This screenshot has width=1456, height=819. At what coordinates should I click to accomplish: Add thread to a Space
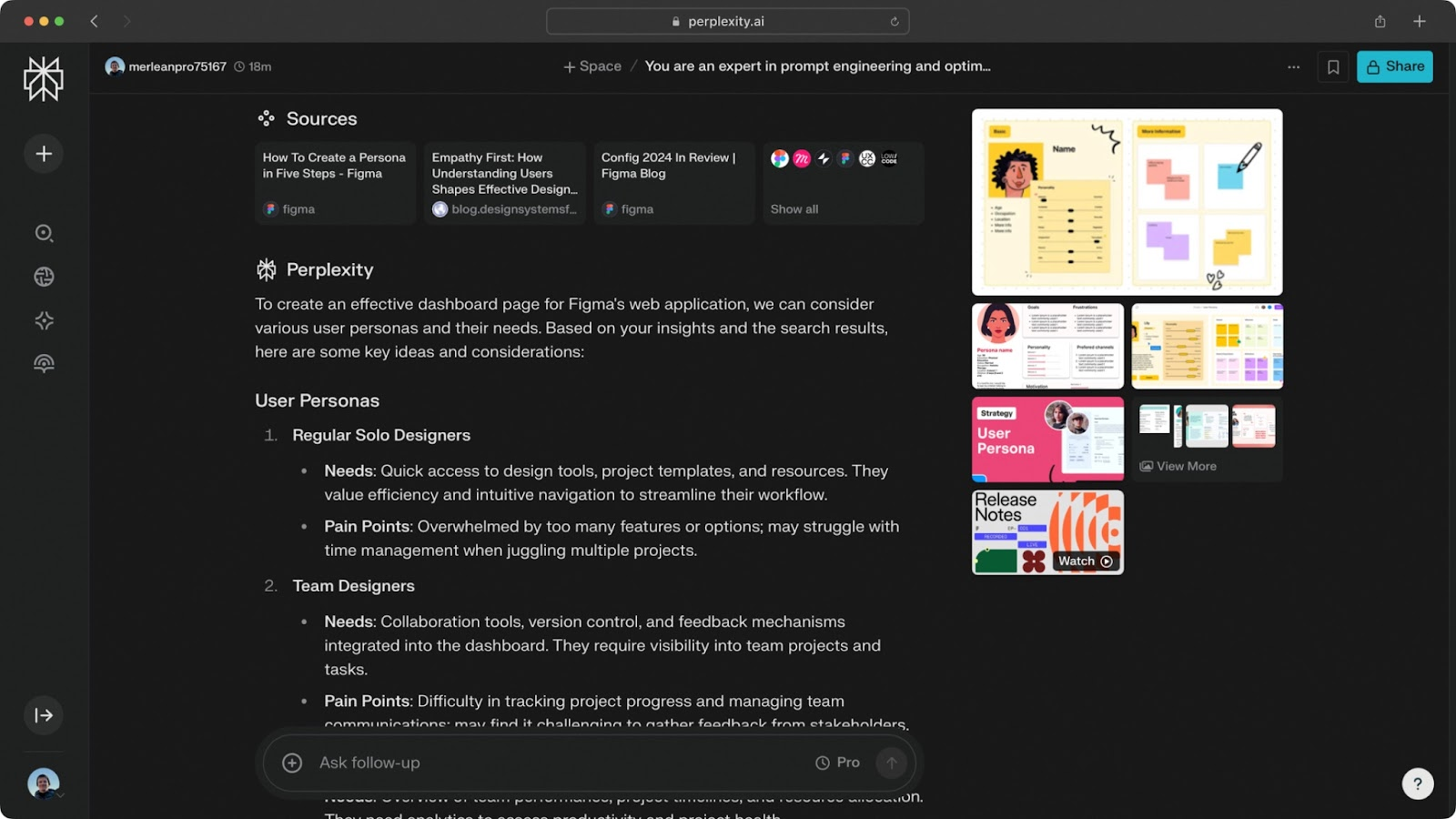click(x=592, y=66)
